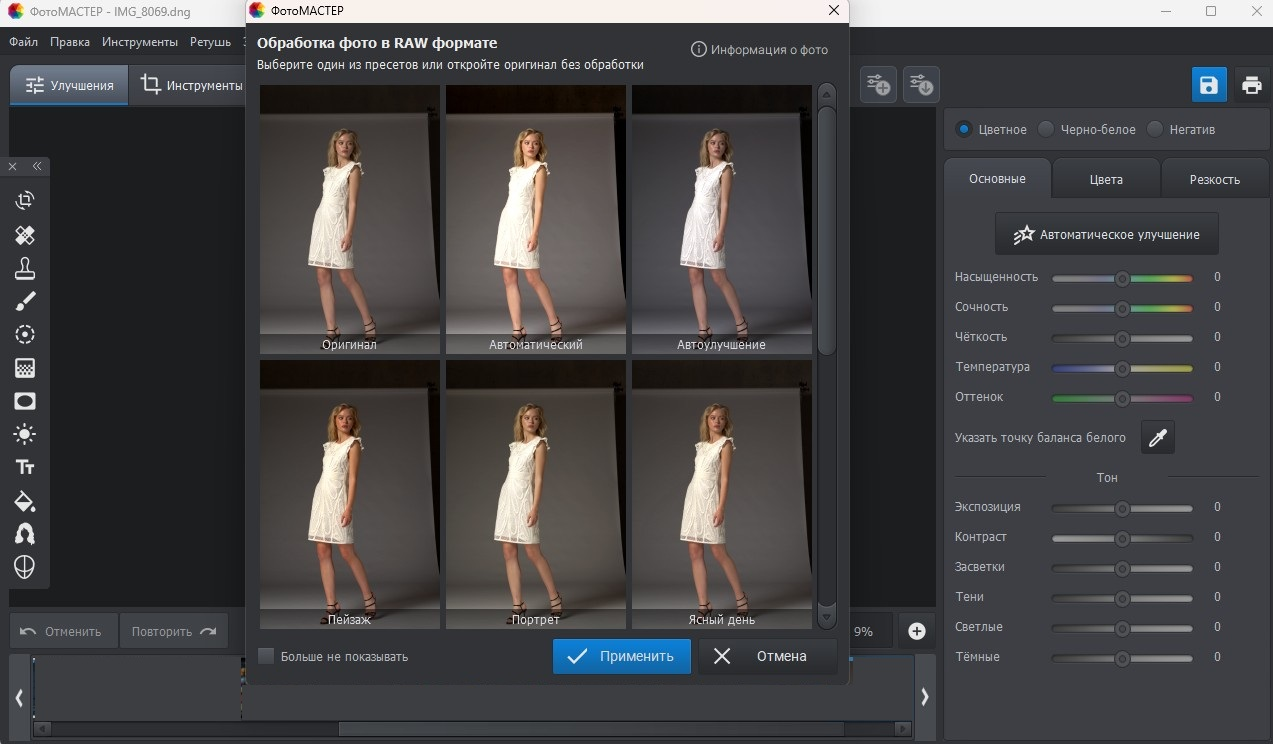Collapse the left tool panel with double chevron
1273x744 pixels.
(x=37, y=167)
